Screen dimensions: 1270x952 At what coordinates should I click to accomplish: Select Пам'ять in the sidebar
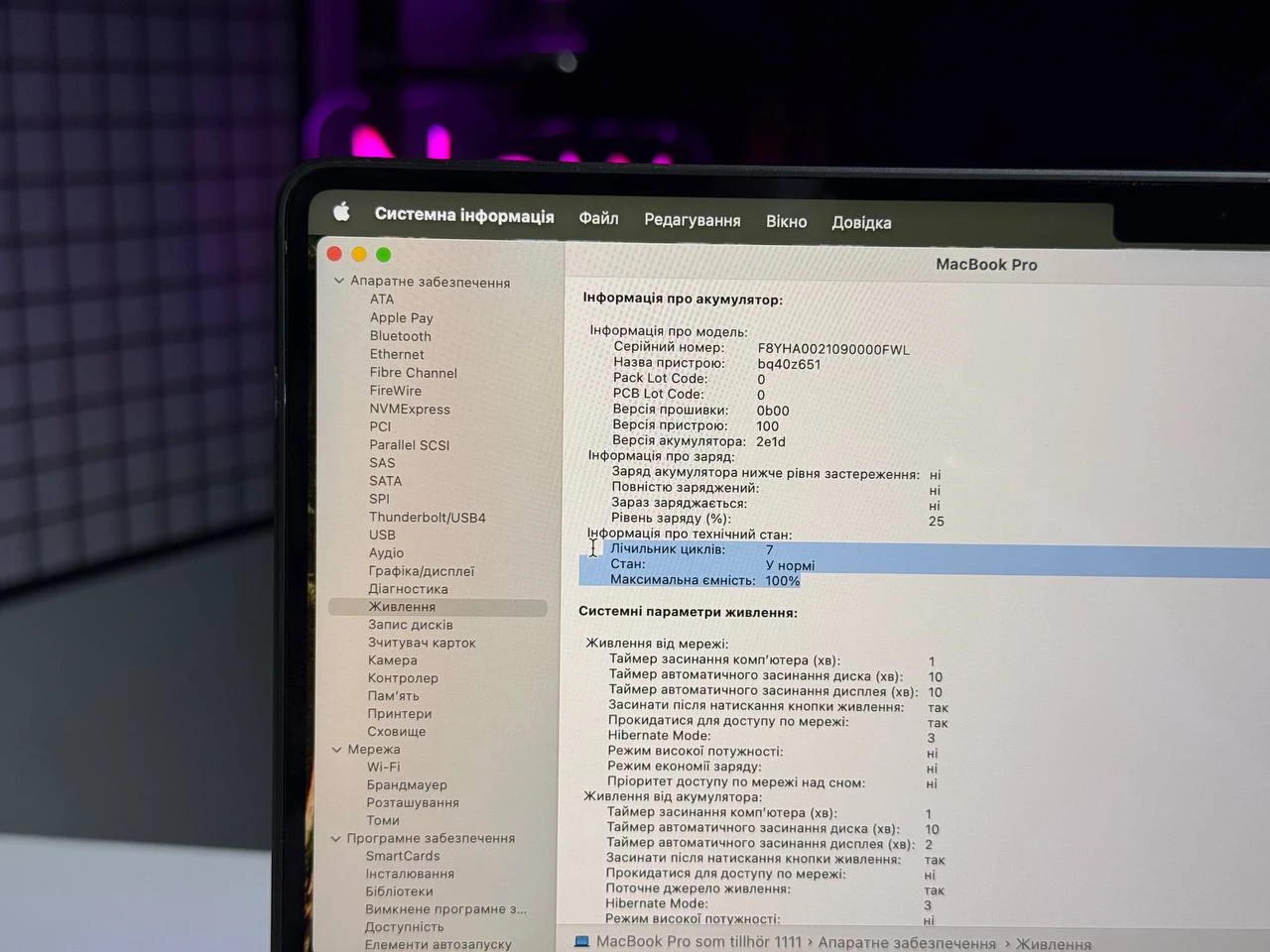click(394, 696)
